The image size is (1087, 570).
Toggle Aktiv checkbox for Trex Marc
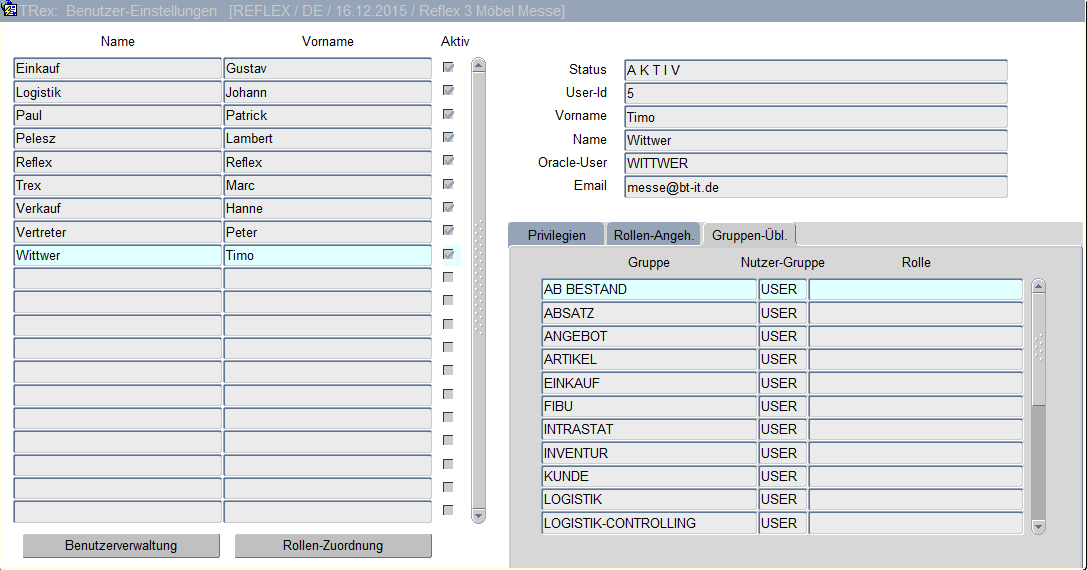point(448,184)
